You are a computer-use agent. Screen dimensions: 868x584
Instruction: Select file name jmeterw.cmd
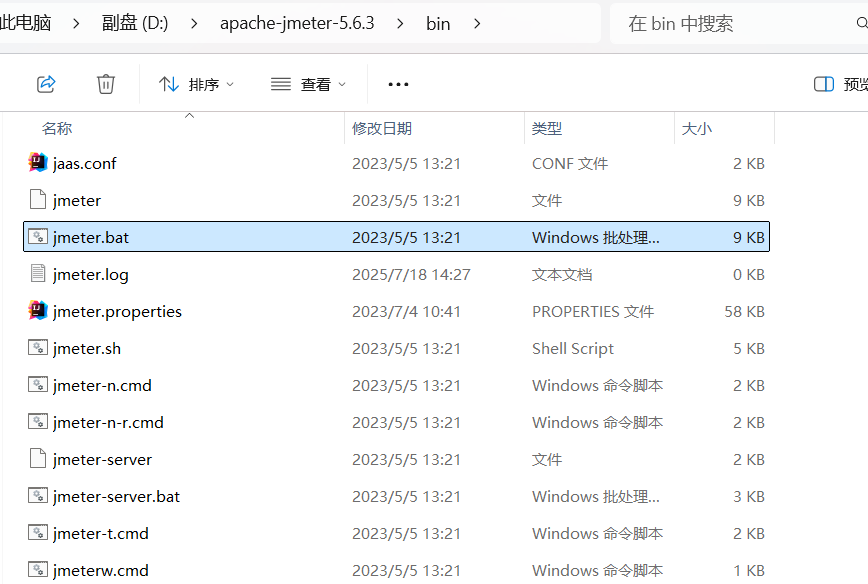pos(101,571)
